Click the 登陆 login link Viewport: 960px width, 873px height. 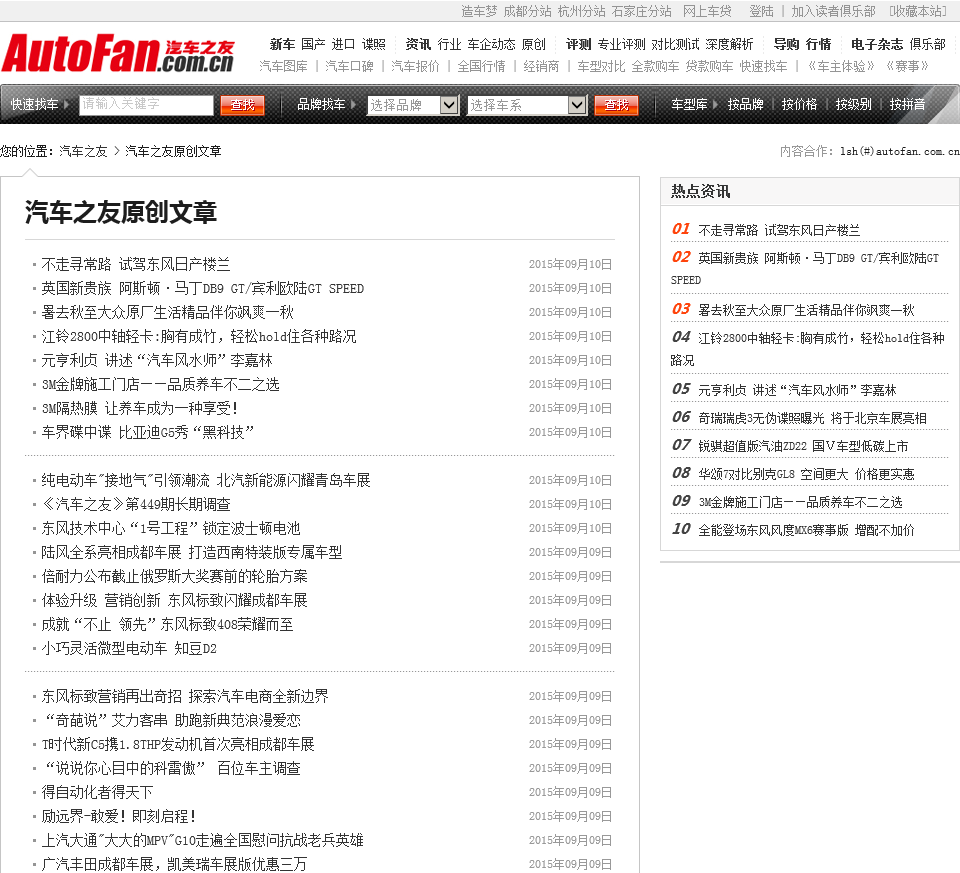click(761, 11)
